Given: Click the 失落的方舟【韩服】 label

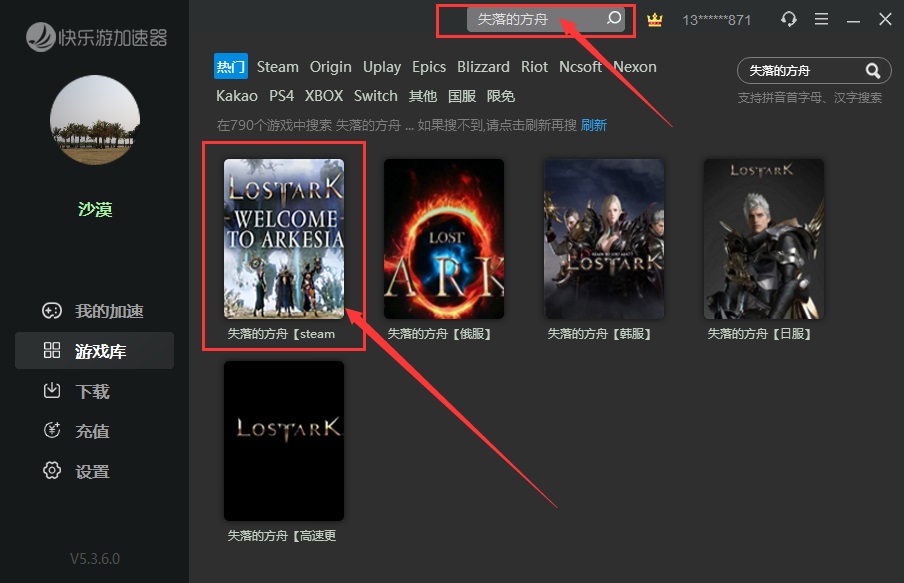Looking at the screenshot, I should coord(600,334).
